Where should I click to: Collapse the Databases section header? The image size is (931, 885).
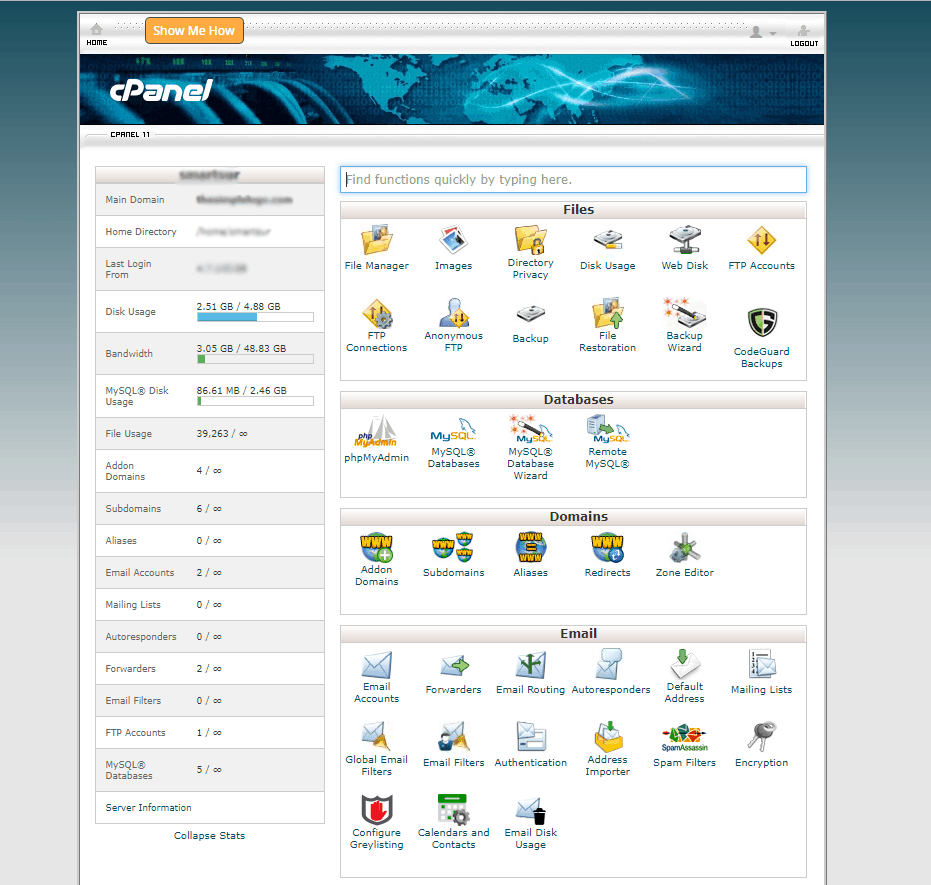point(573,399)
